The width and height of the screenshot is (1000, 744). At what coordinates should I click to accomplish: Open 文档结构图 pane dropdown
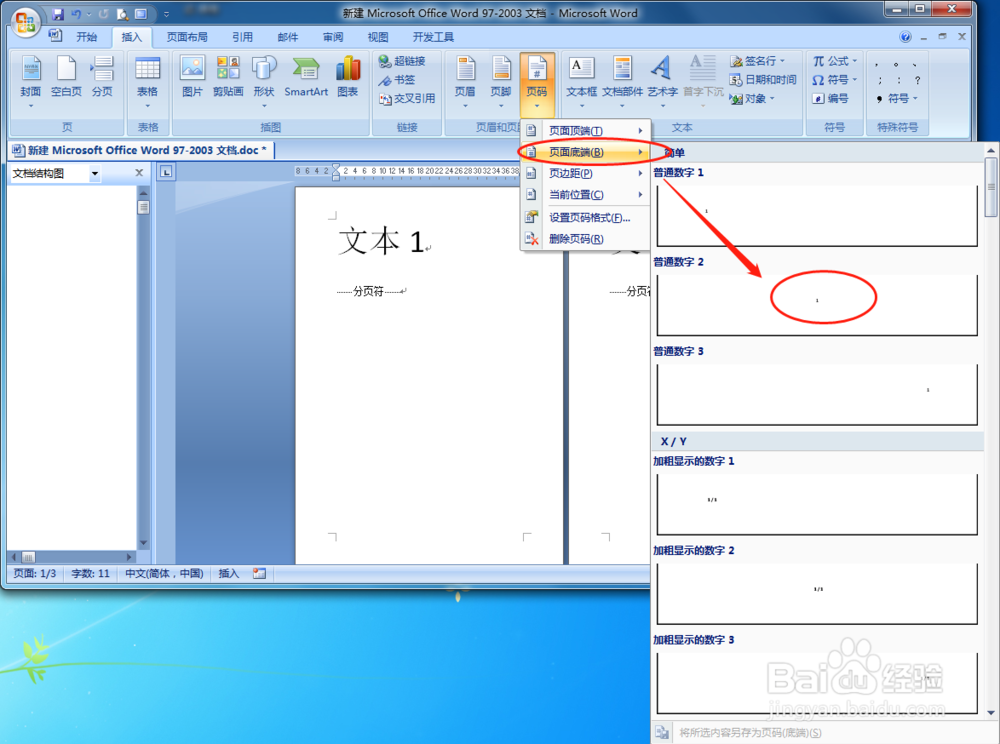coord(95,173)
